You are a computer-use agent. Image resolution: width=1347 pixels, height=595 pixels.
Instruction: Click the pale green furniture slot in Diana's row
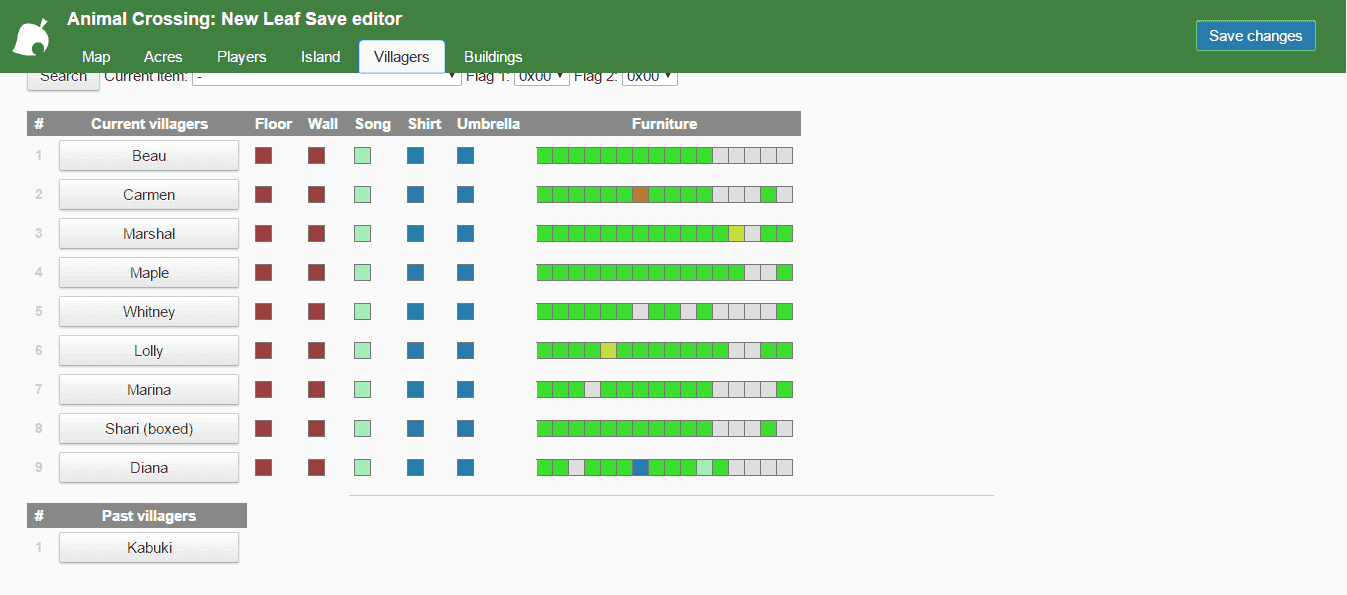click(x=705, y=468)
